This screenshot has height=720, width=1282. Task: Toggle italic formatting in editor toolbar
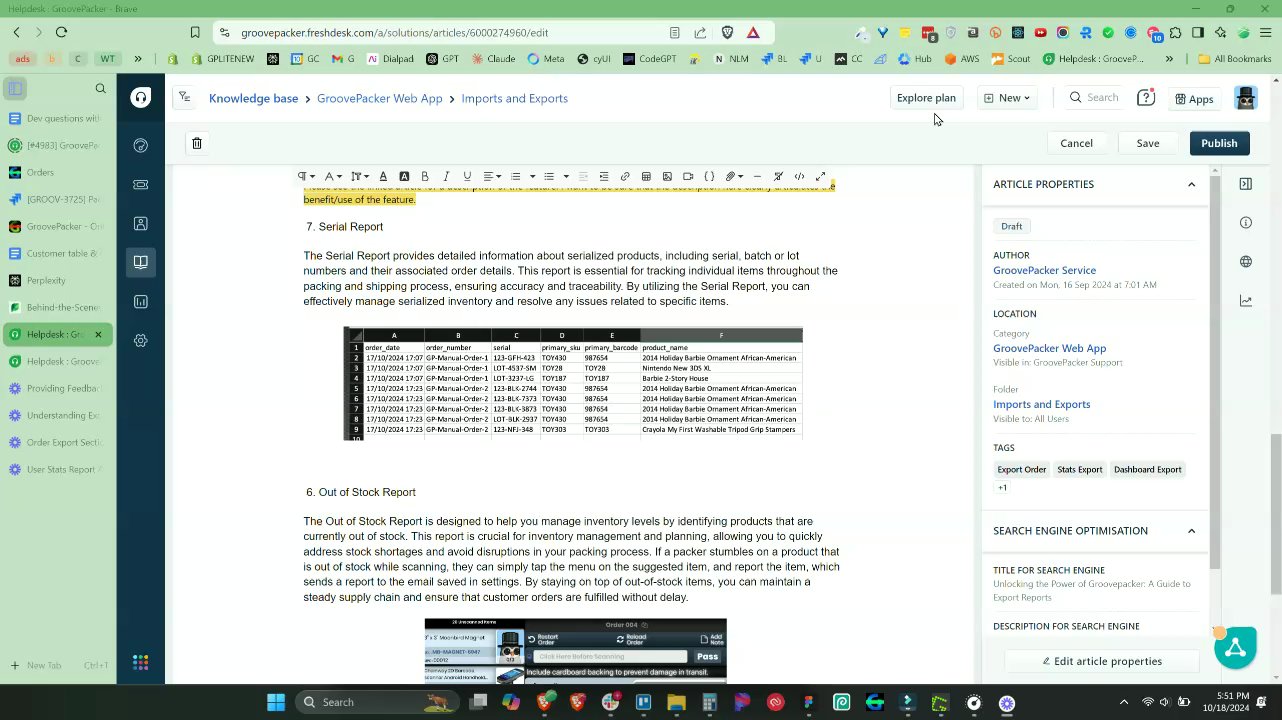446,176
